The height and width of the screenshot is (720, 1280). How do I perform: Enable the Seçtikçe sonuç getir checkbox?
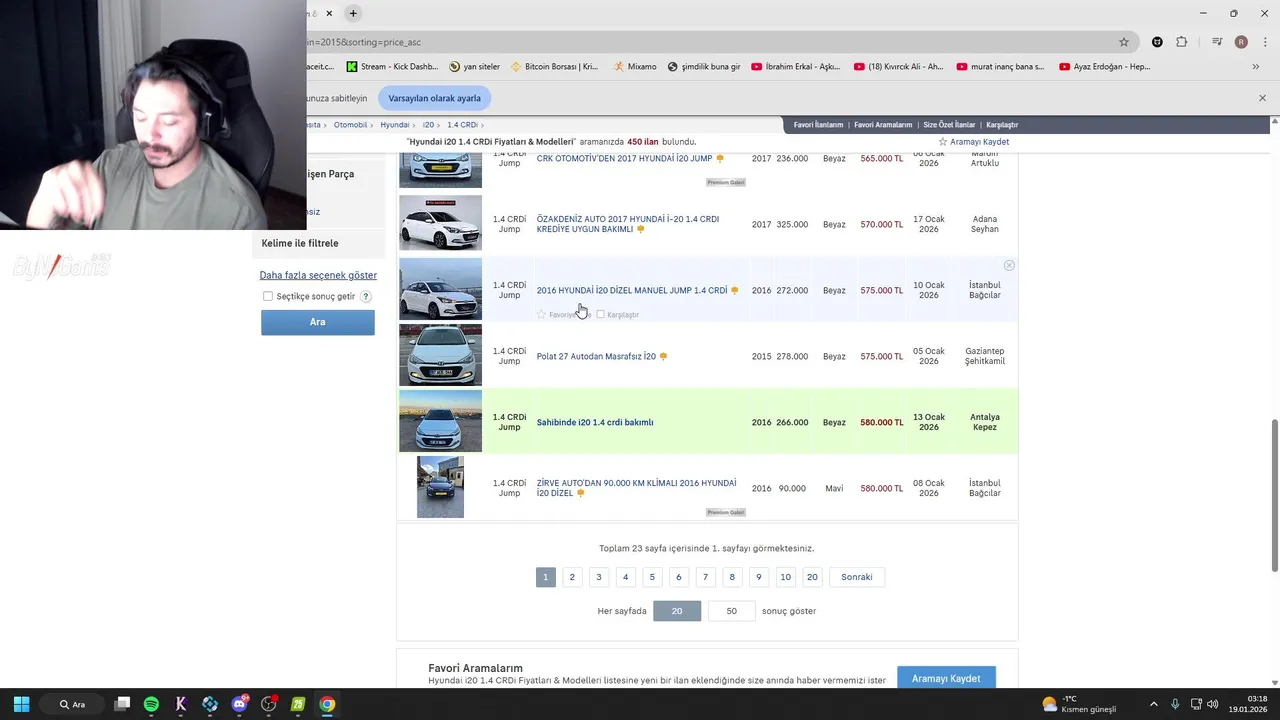point(268,296)
